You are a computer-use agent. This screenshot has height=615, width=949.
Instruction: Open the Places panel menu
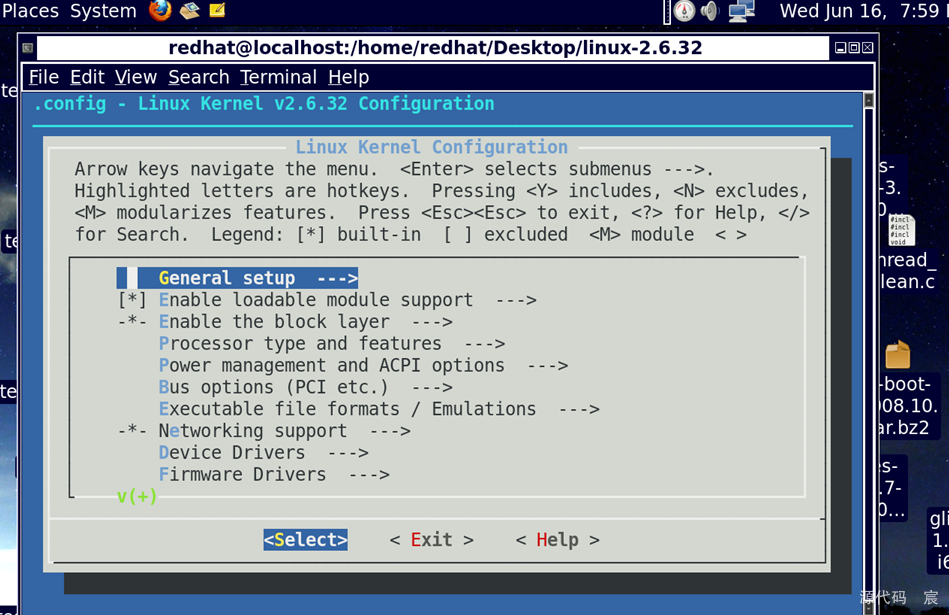[x=30, y=10]
